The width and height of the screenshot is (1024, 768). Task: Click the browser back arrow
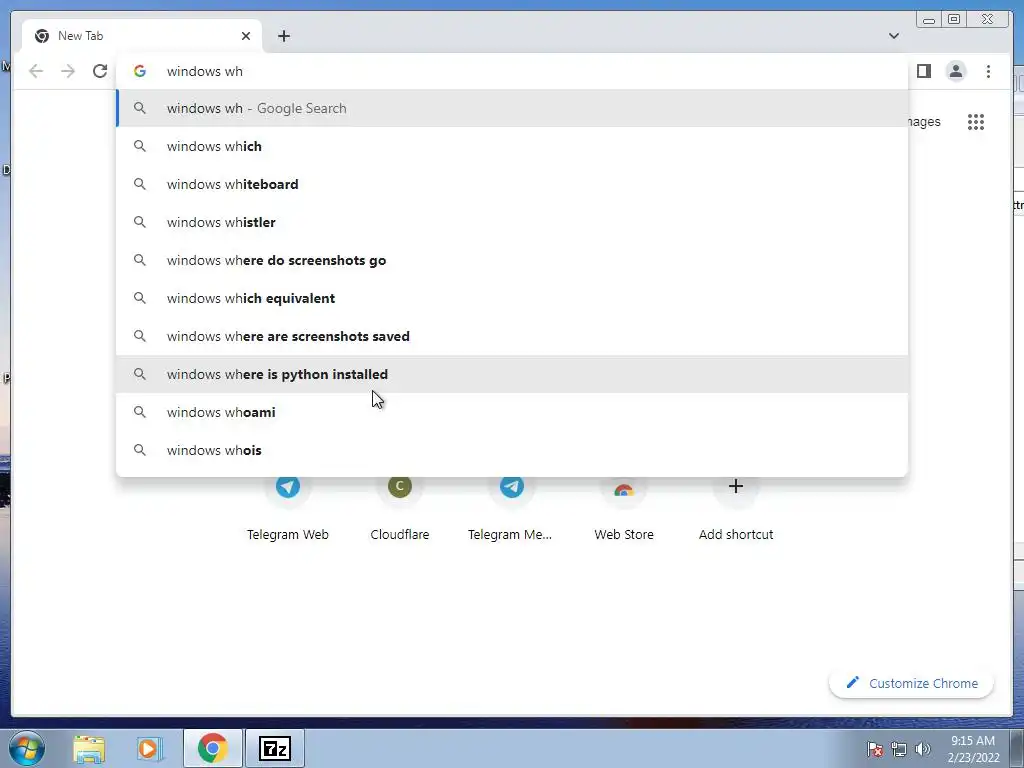point(36,71)
